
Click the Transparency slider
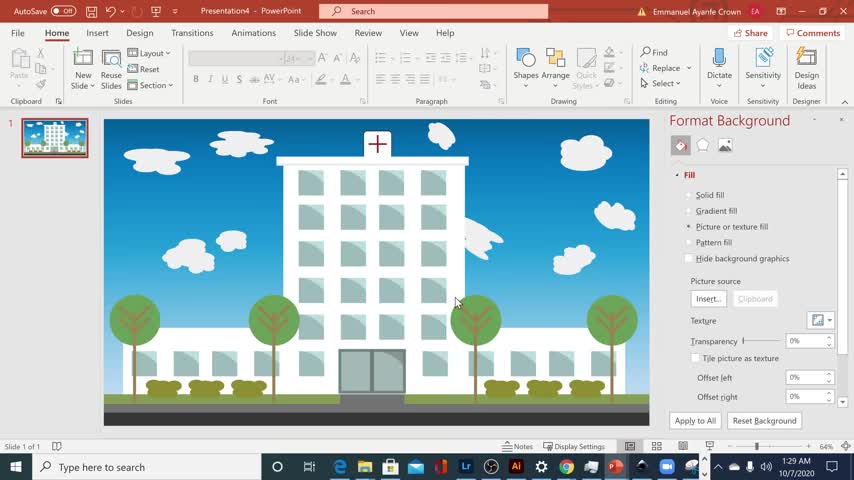(762, 341)
